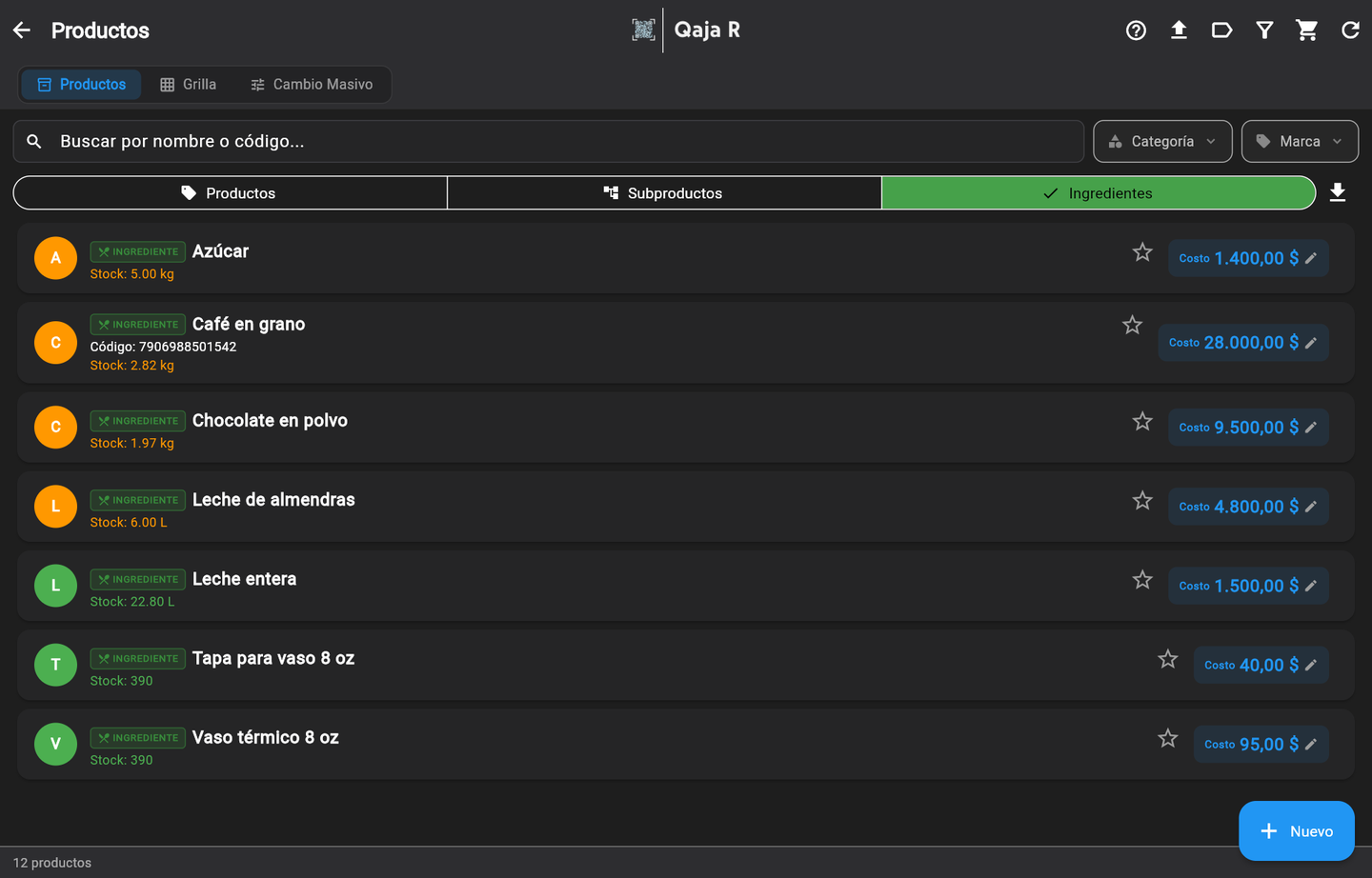Toggle favorite star for Azúcar

pyautogui.click(x=1142, y=252)
